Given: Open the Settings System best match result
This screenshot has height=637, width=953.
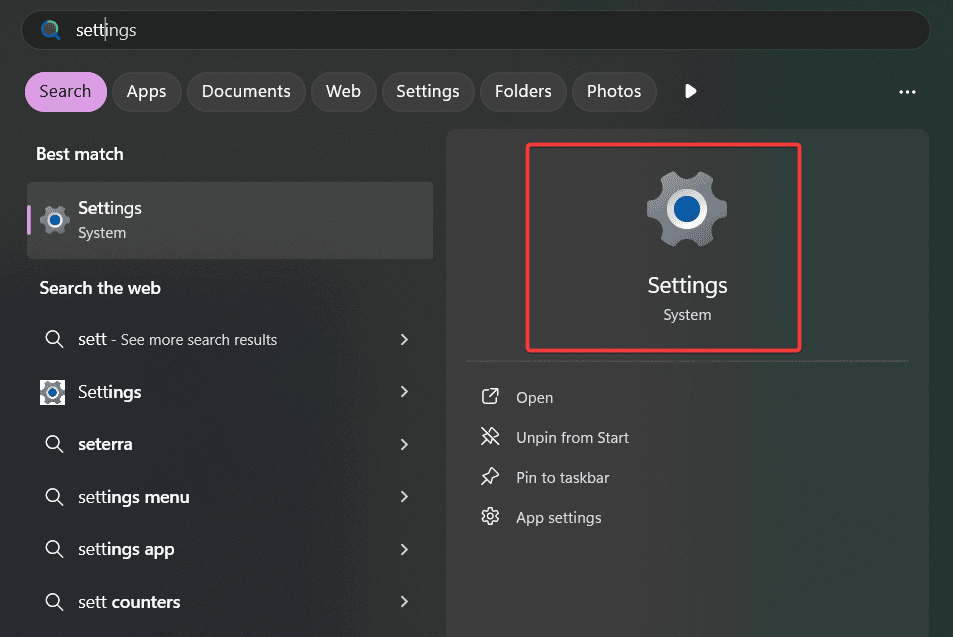Looking at the screenshot, I should pyautogui.click(x=230, y=220).
